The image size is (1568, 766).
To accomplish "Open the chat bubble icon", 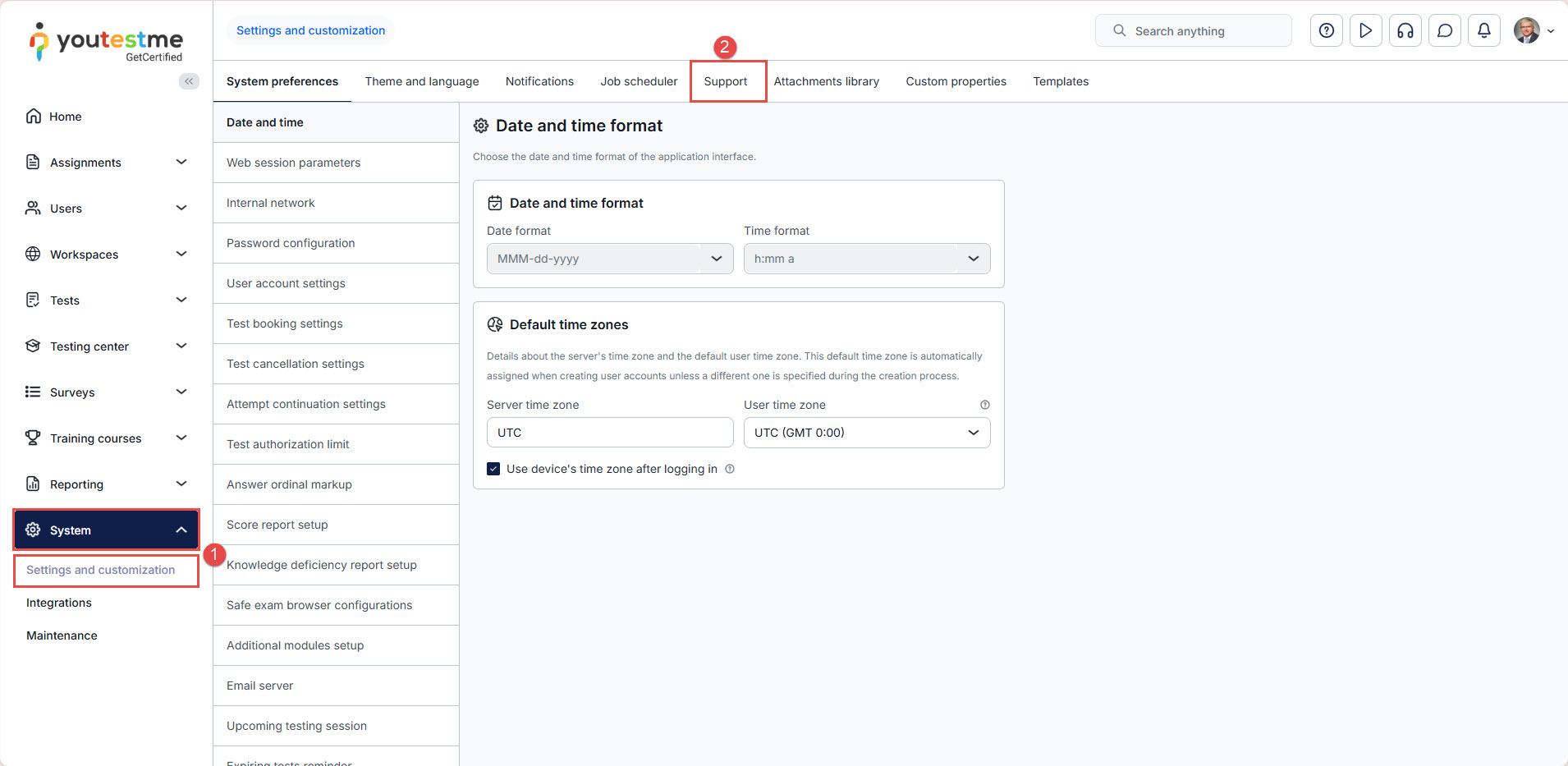I will (1444, 31).
